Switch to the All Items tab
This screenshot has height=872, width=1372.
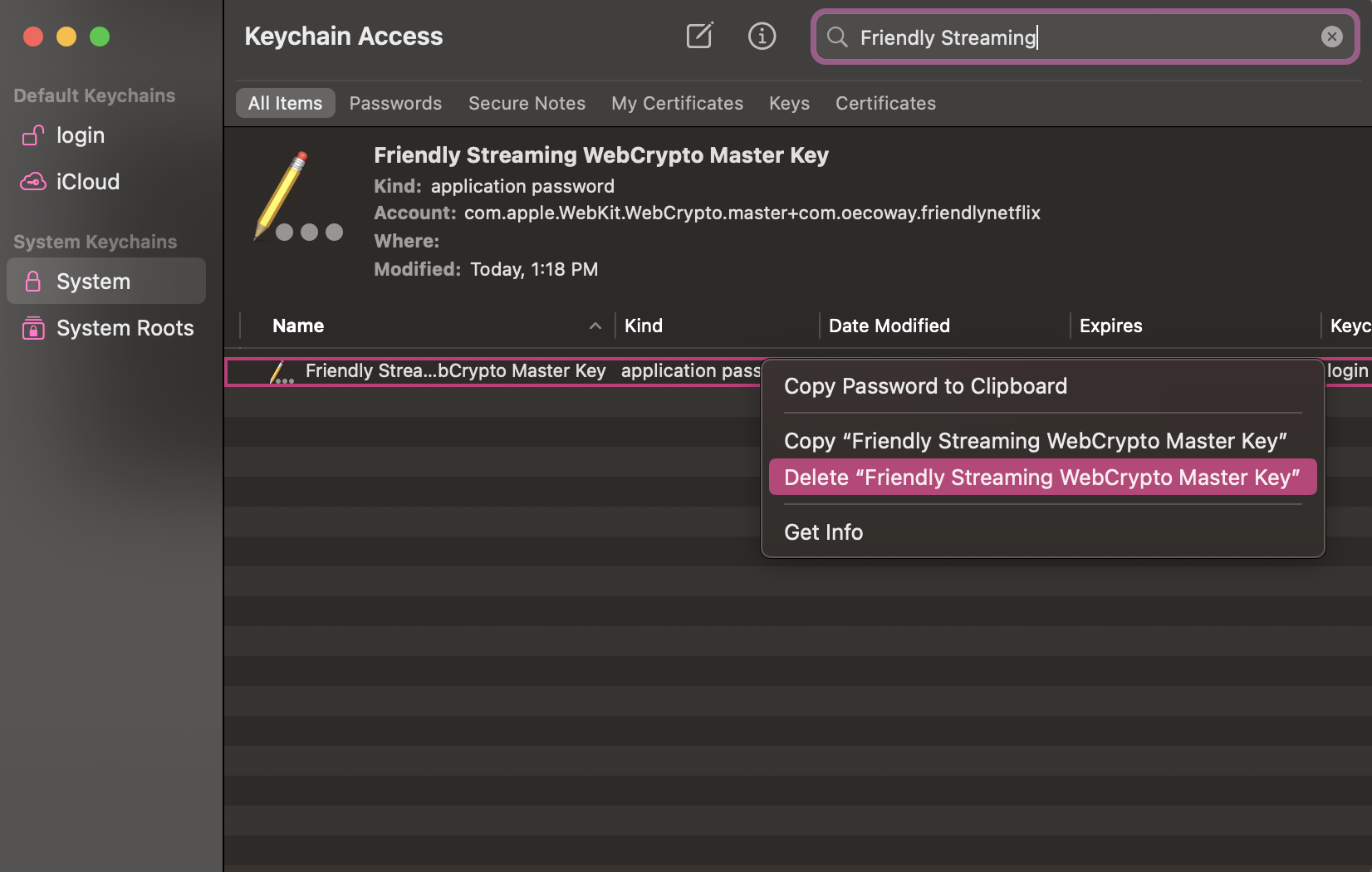[285, 103]
